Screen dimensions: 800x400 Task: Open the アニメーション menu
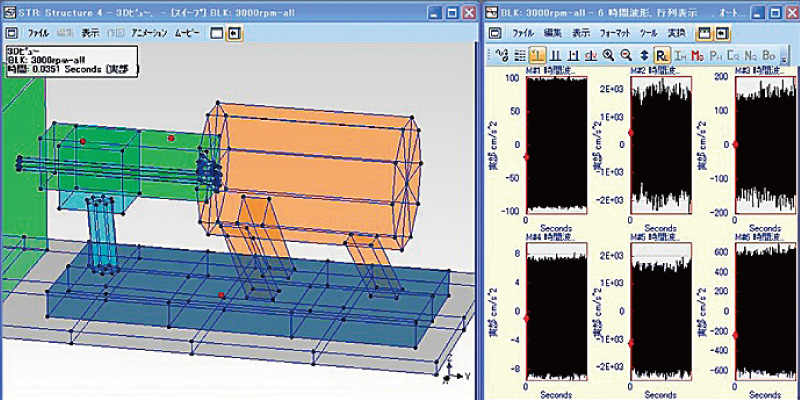(x=149, y=33)
